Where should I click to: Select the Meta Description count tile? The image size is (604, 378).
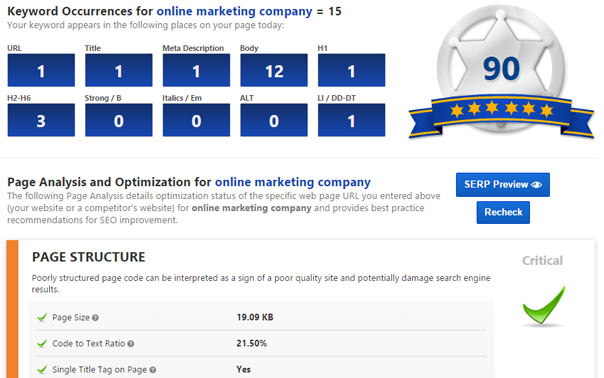tap(196, 70)
